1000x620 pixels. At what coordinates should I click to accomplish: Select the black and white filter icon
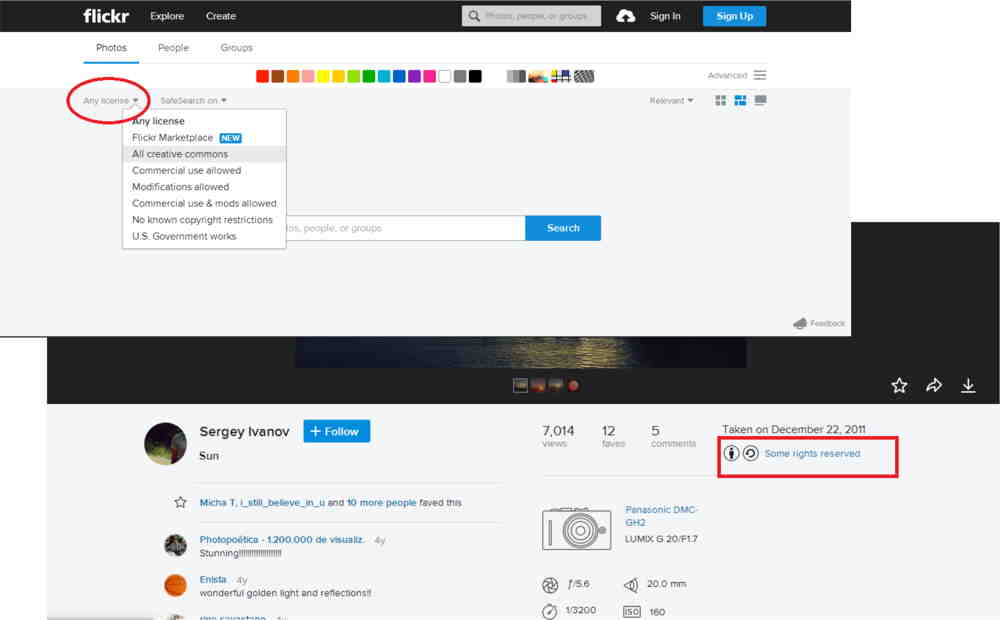(517, 77)
